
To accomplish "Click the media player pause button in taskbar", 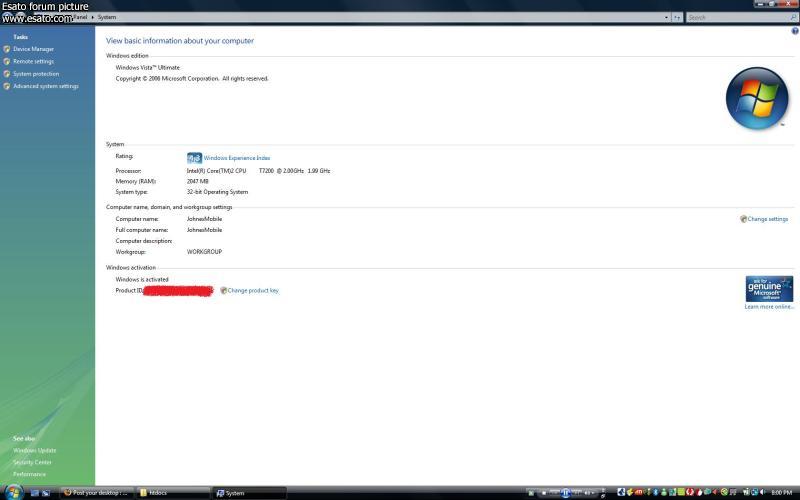I will [565, 493].
